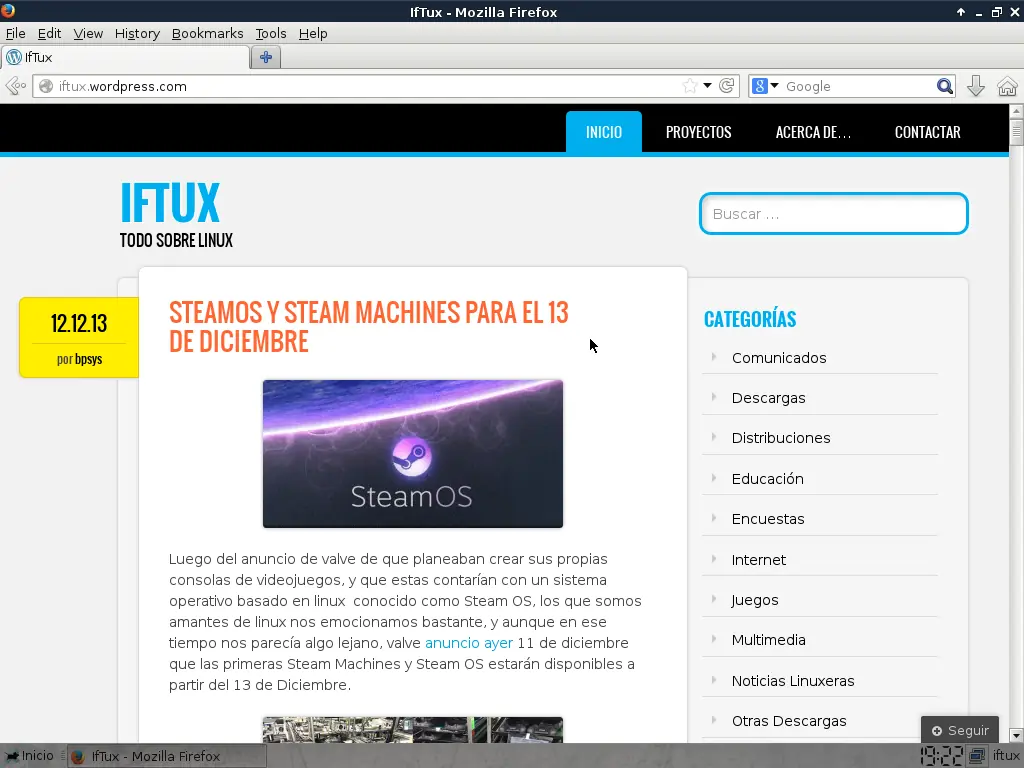1024x768 pixels.
Task: Click the site identity globe icon in the address bar
Action: coord(46,86)
